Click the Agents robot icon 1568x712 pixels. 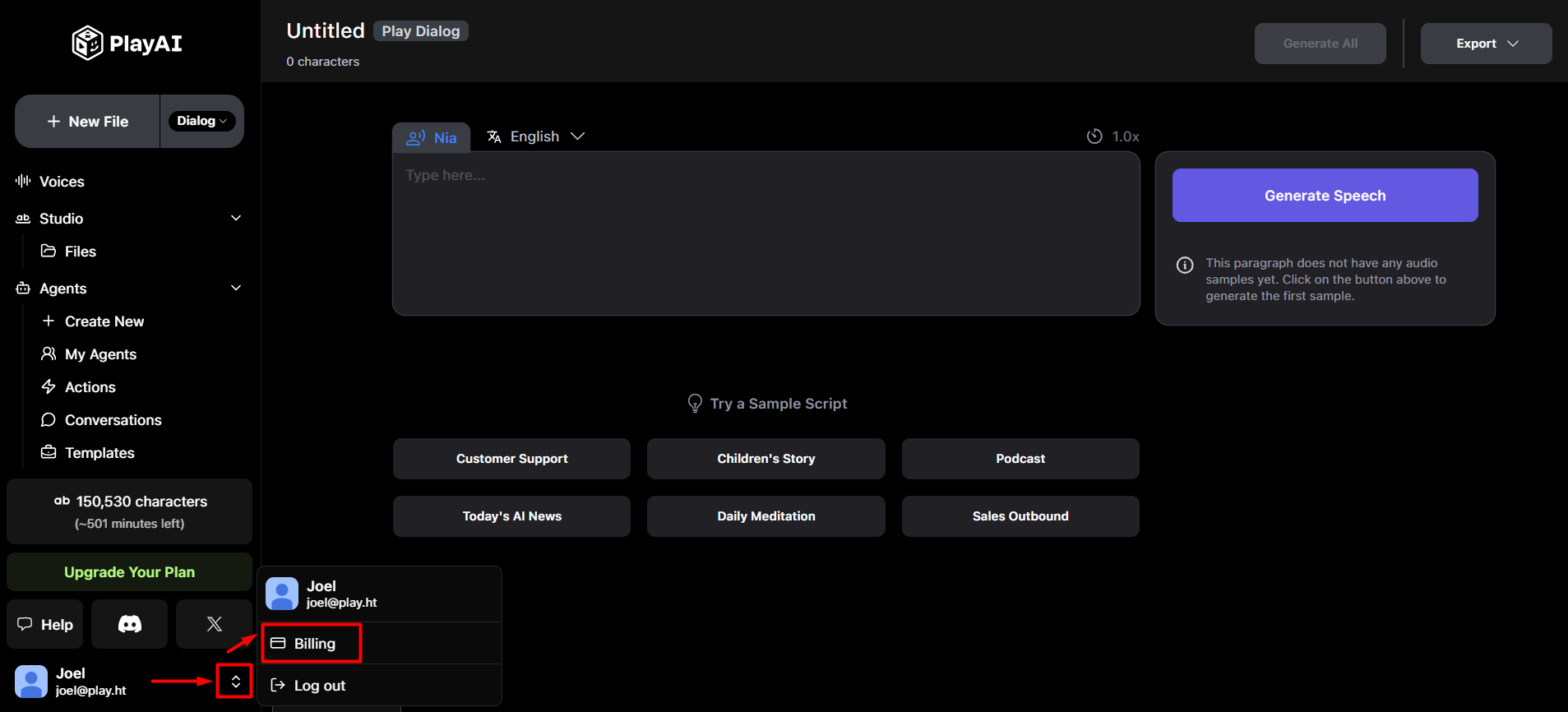[x=23, y=288]
